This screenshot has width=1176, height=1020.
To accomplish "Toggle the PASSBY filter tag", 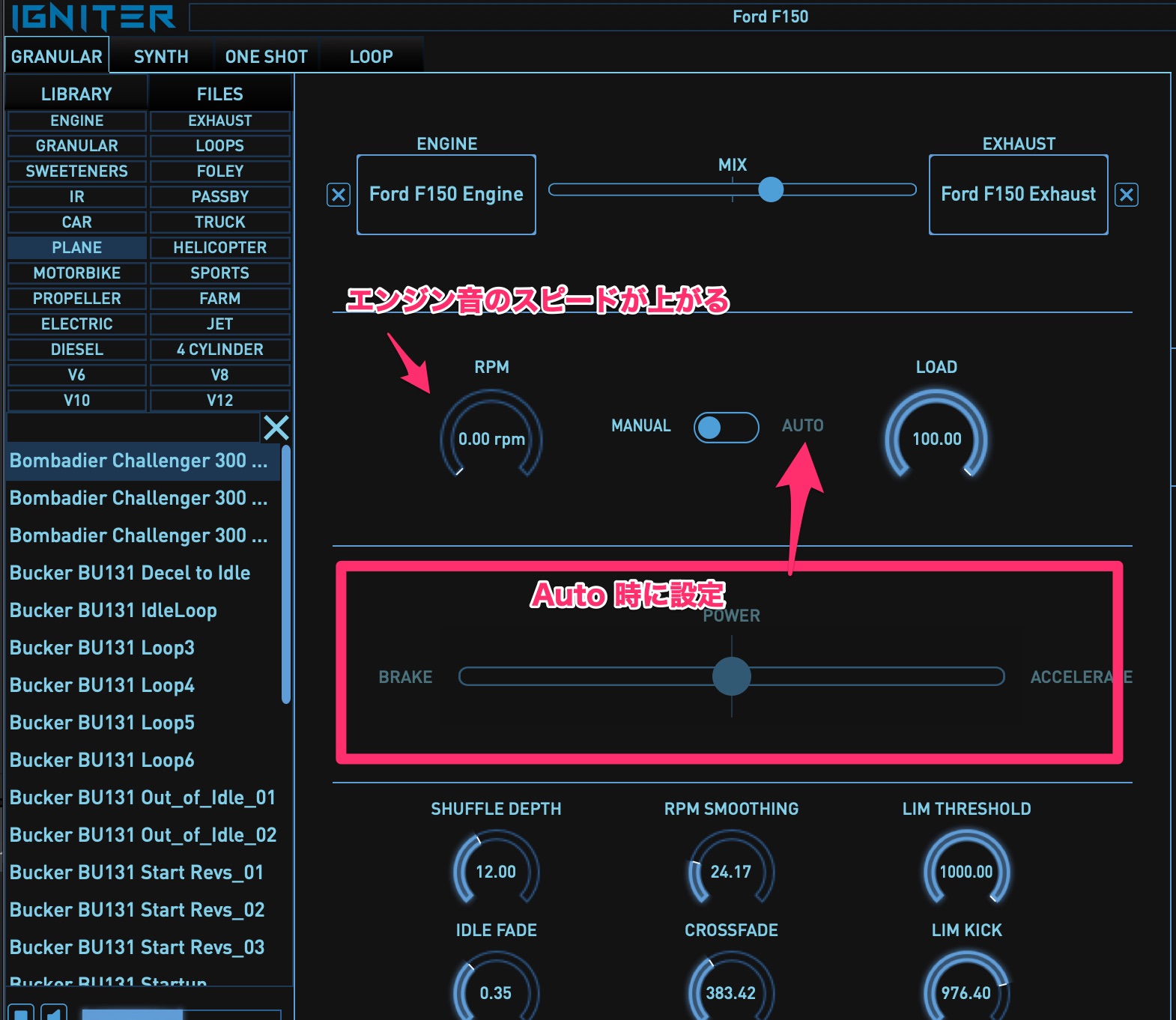I will click(220, 197).
